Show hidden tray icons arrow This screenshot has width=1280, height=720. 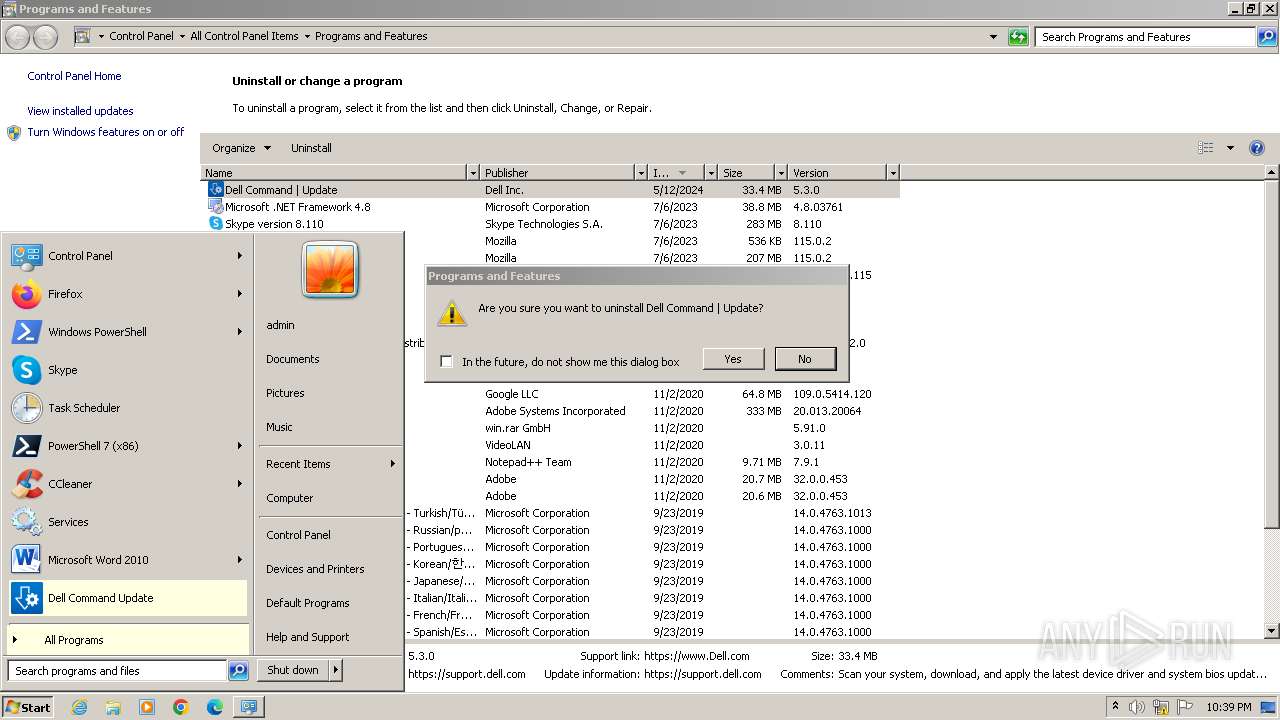pyautogui.click(x=1116, y=707)
